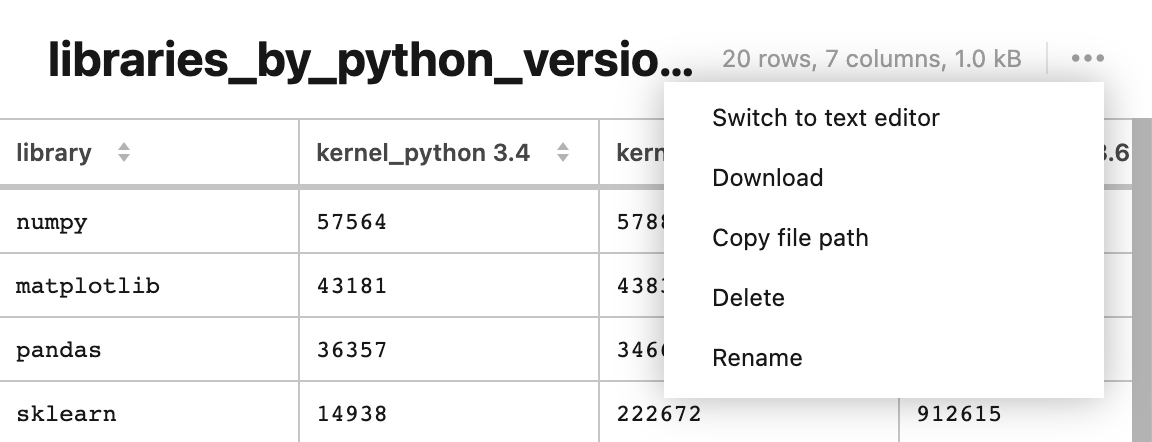This screenshot has height=442, width=1152.
Task: Select Rename from the options menu
Action: pyautogui.click(x=757, y=358)
